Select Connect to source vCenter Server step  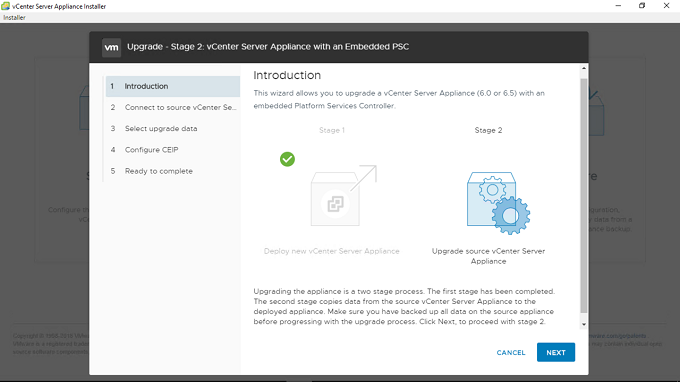click(x=173, y=107)
